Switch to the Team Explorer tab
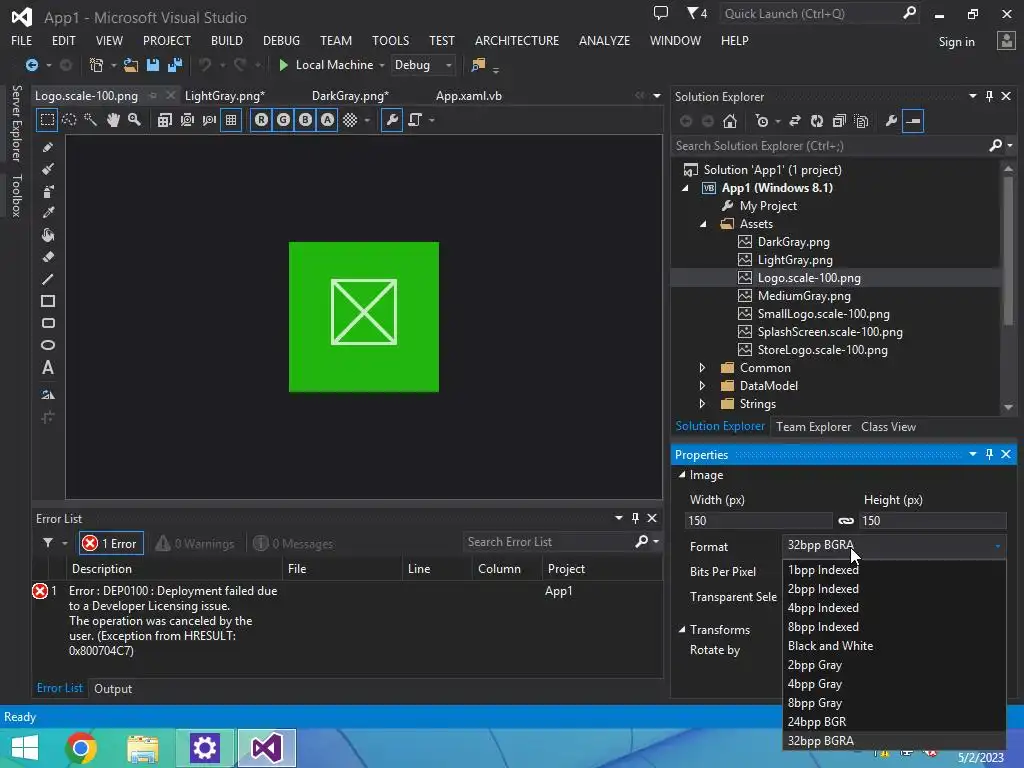Screen dimensions: 1024x768 tap(813, 426)
